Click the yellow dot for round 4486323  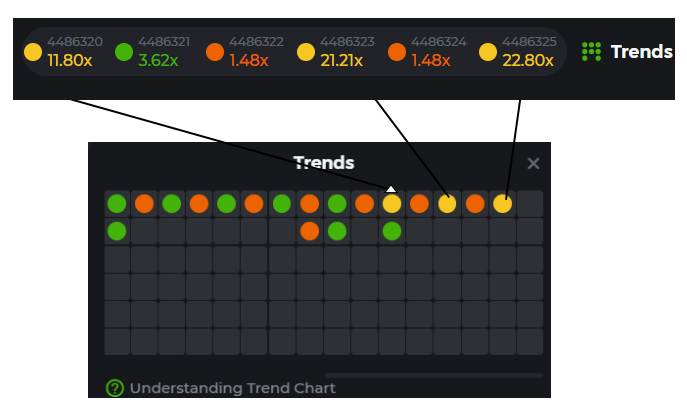pos(305,51)
